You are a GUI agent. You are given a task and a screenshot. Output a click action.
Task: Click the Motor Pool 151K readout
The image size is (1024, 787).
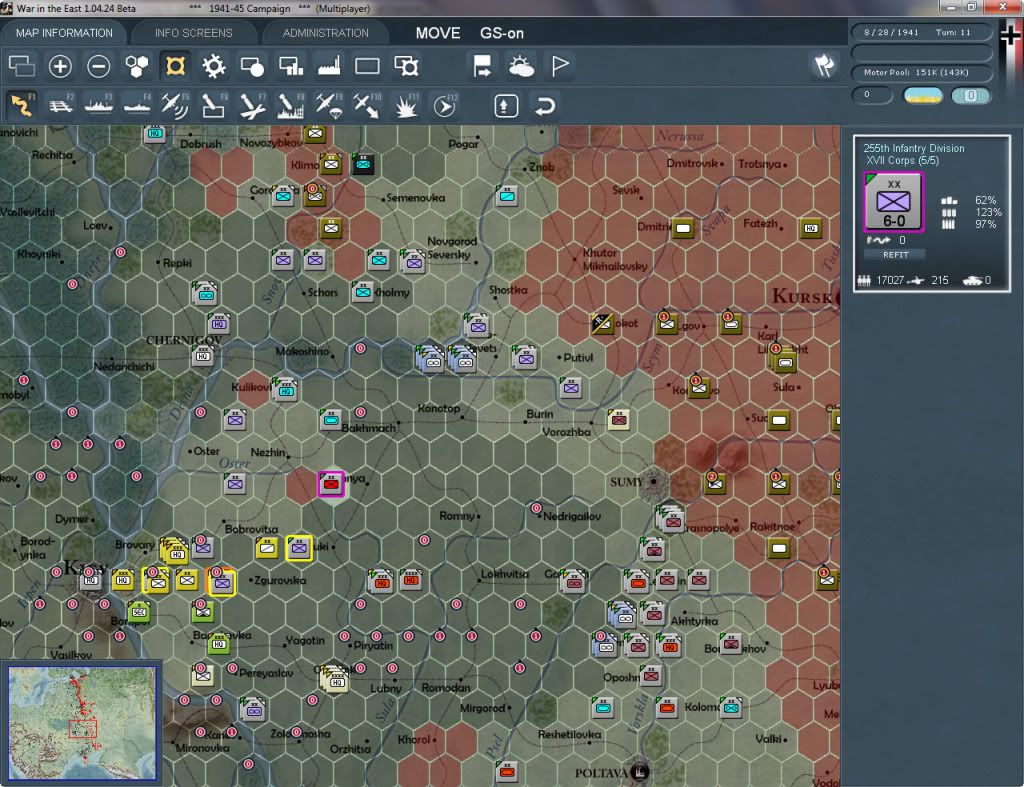click(x=920, y=72)
